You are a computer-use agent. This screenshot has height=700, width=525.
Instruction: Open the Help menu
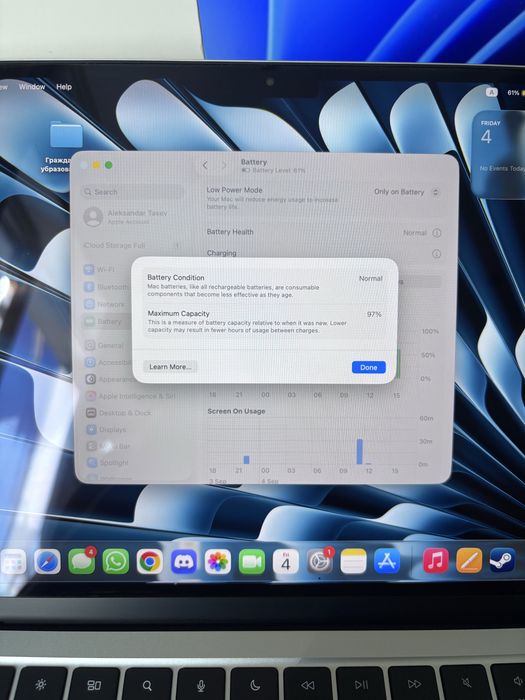tap(64, 87)
